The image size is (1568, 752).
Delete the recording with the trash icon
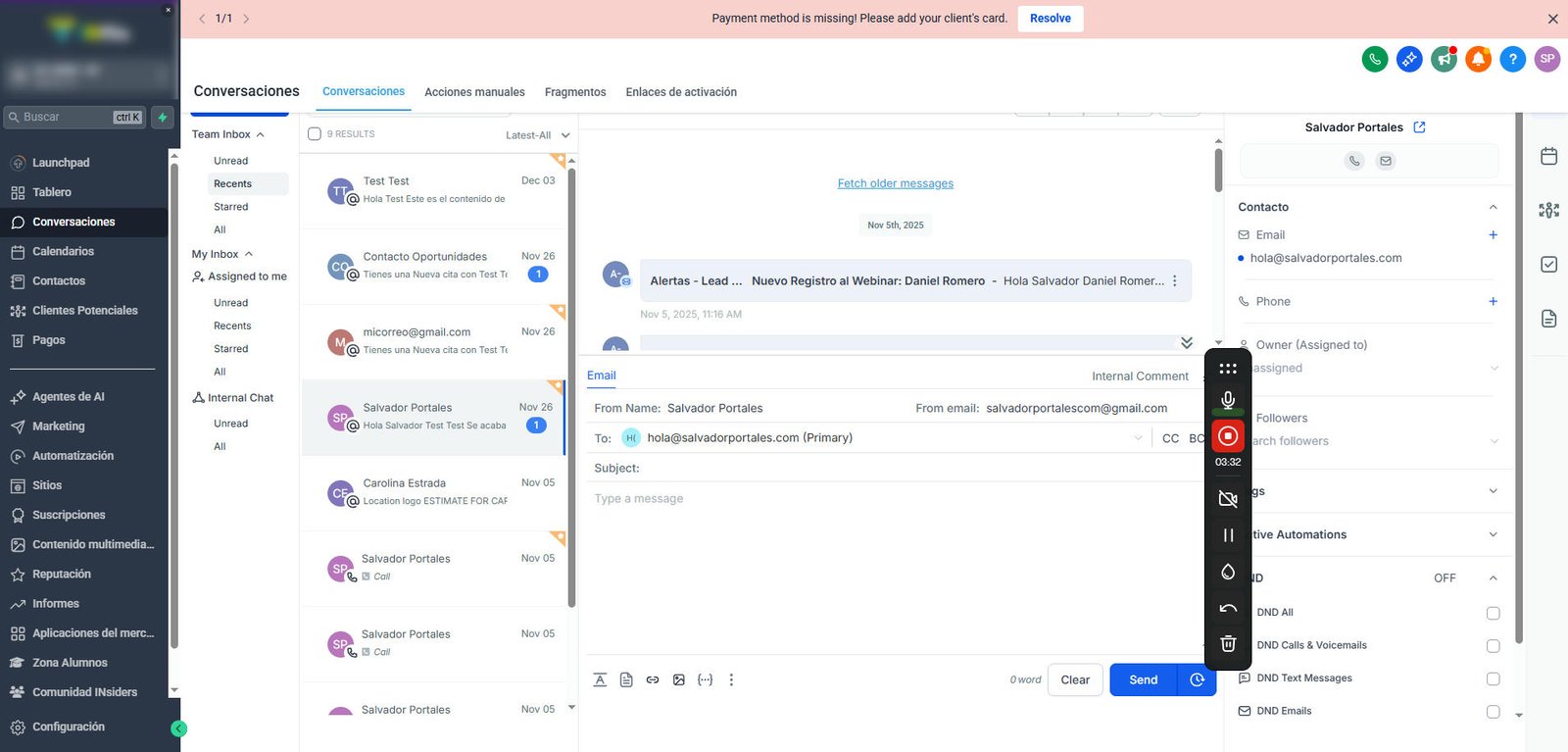[x=1228, y=644]
